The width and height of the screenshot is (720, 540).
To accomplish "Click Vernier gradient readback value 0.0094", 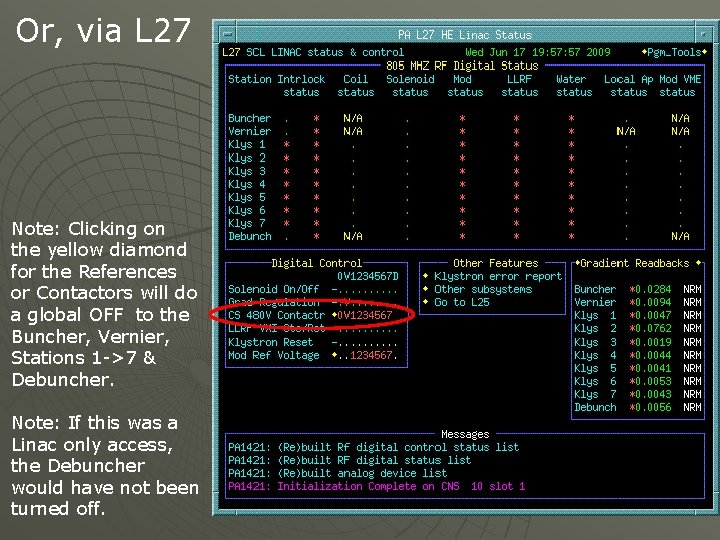I will tap(652, 302).
